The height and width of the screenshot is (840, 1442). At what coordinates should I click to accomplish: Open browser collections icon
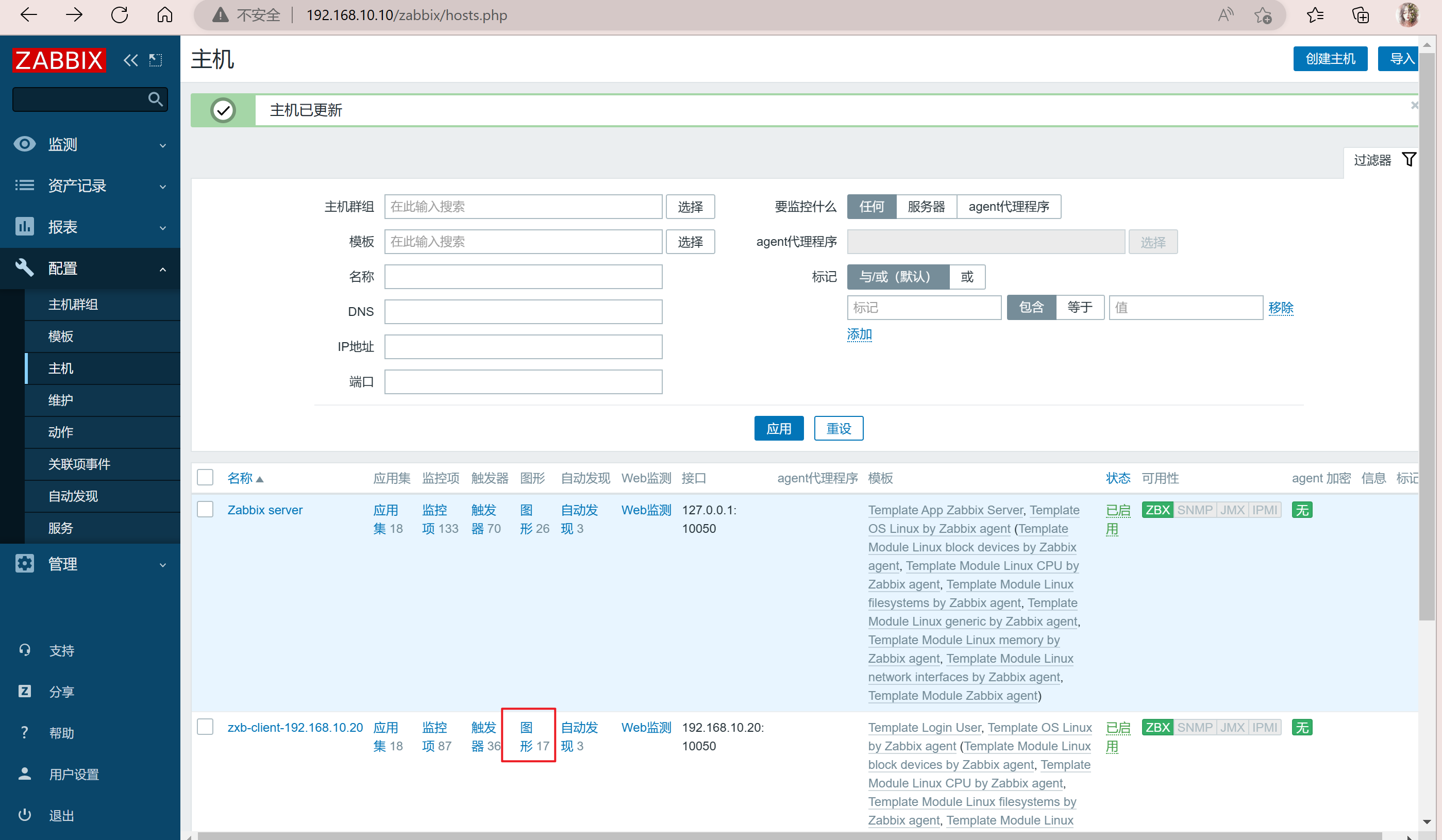pos(1361,15)
